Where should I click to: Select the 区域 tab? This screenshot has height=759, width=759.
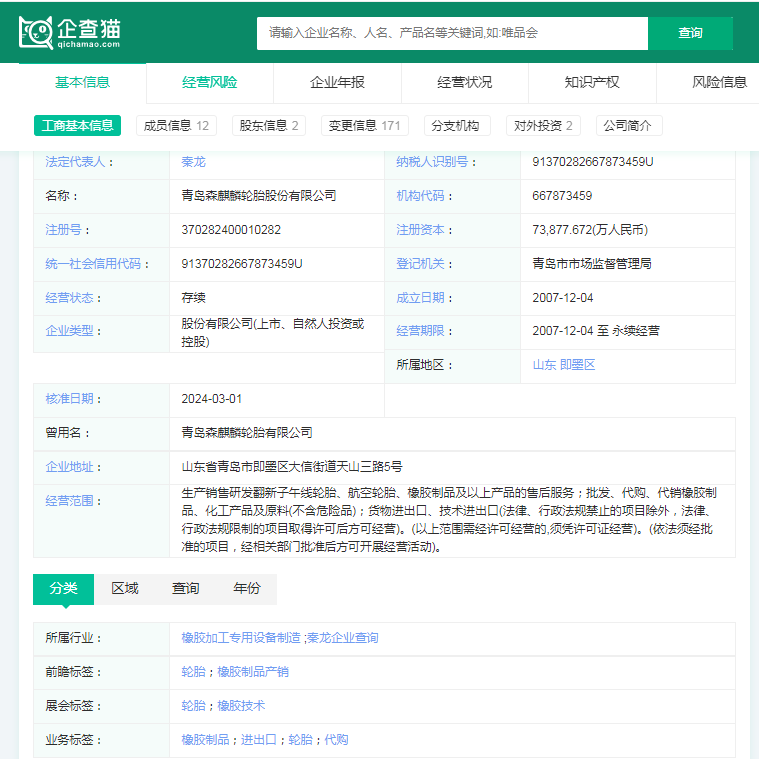pos(125,589)
